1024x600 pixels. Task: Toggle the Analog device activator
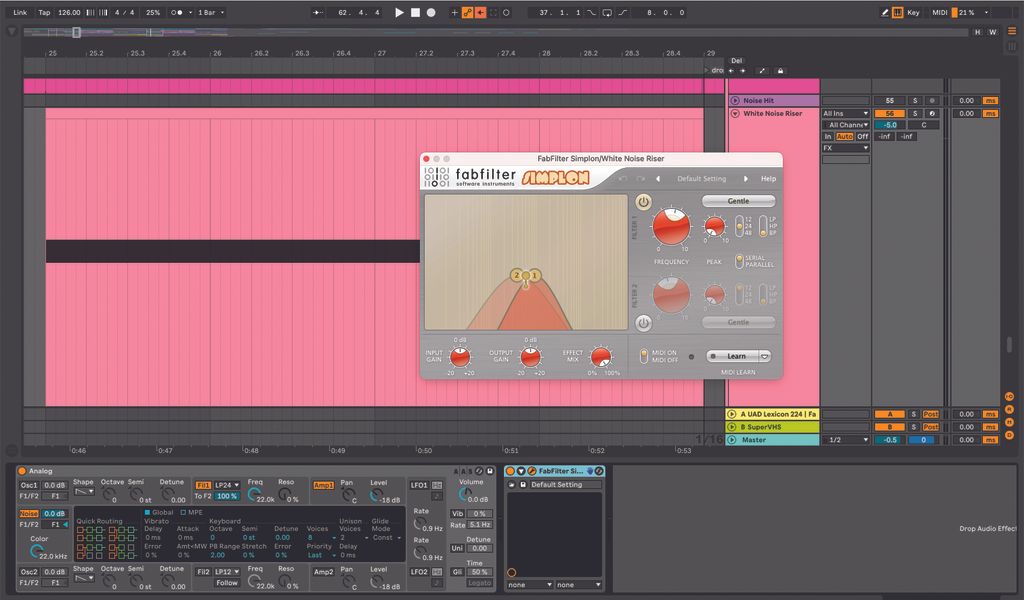(22, 471)
